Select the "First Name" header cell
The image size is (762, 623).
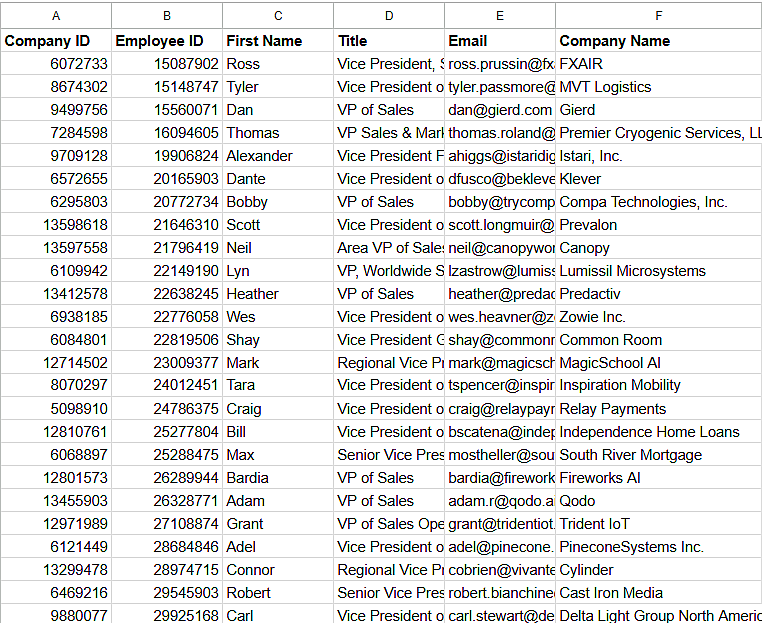(x=278, y=41)
